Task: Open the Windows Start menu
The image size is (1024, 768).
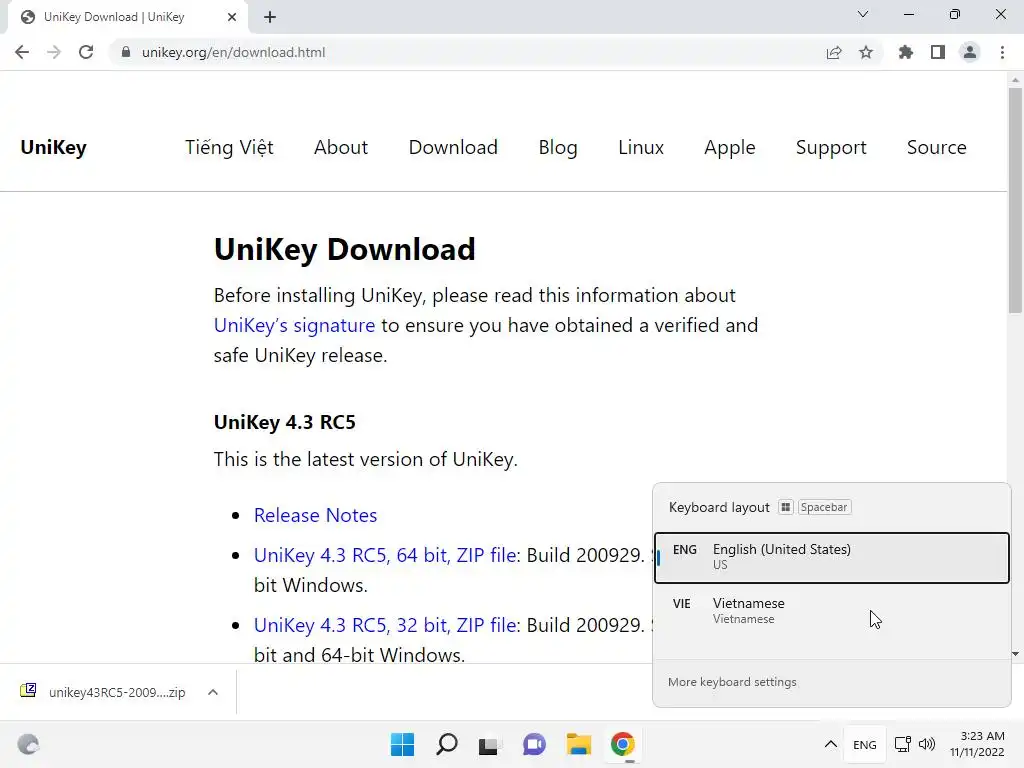Action: point(402,744)
